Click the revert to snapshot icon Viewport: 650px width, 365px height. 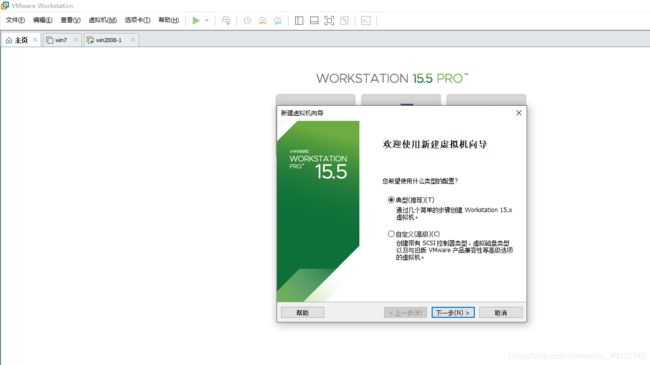point(262,20)
